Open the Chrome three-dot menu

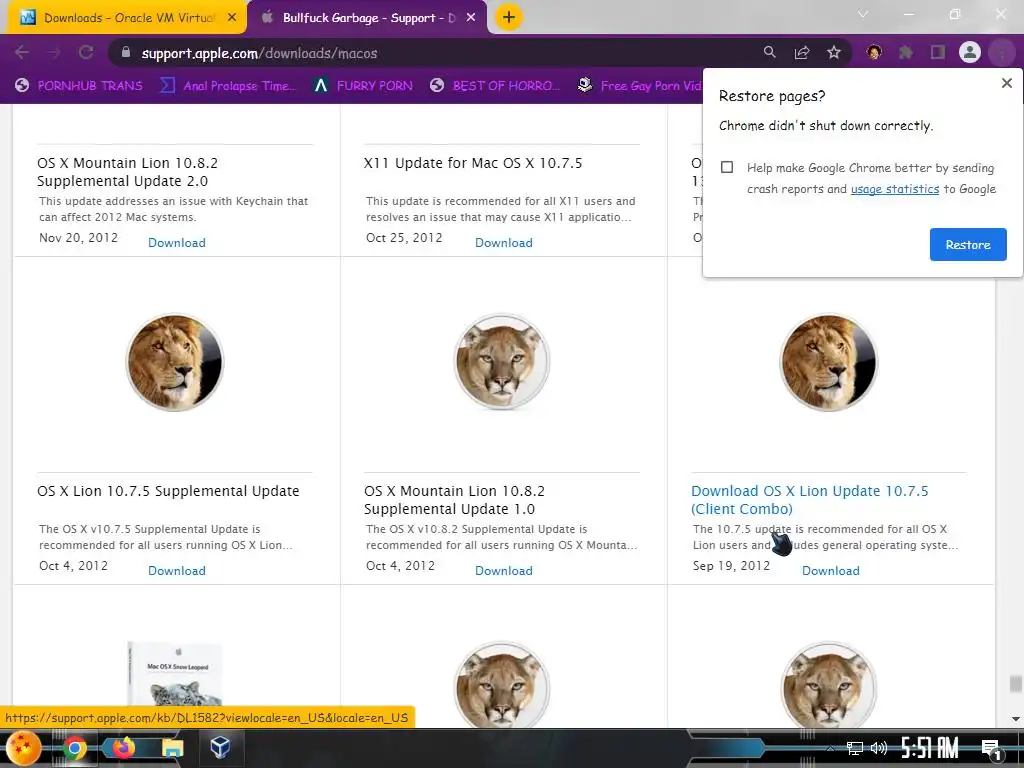tap(1001, 52)
